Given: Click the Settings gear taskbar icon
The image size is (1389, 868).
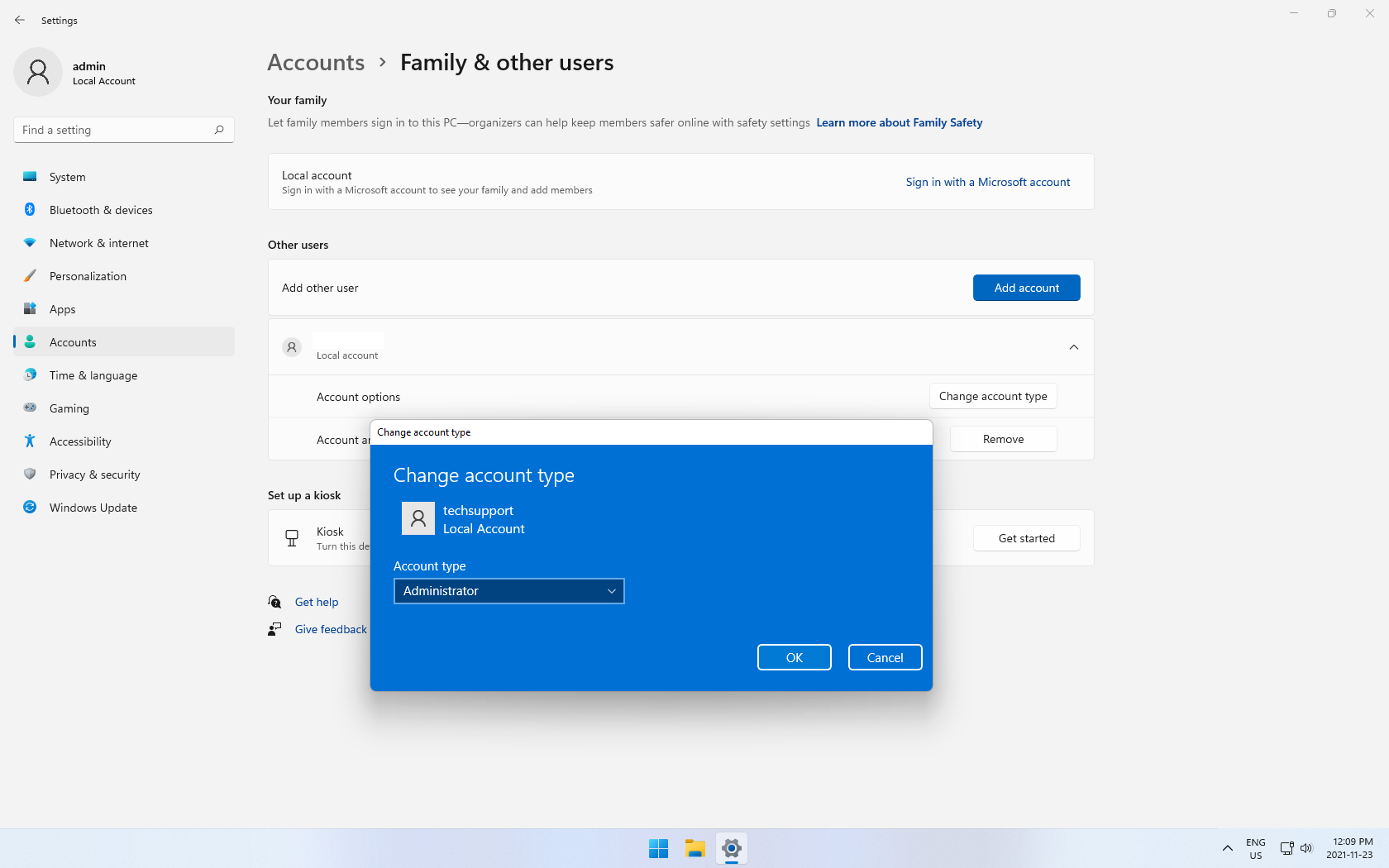Looking at the screenshot, I should [x=731, y=848].
